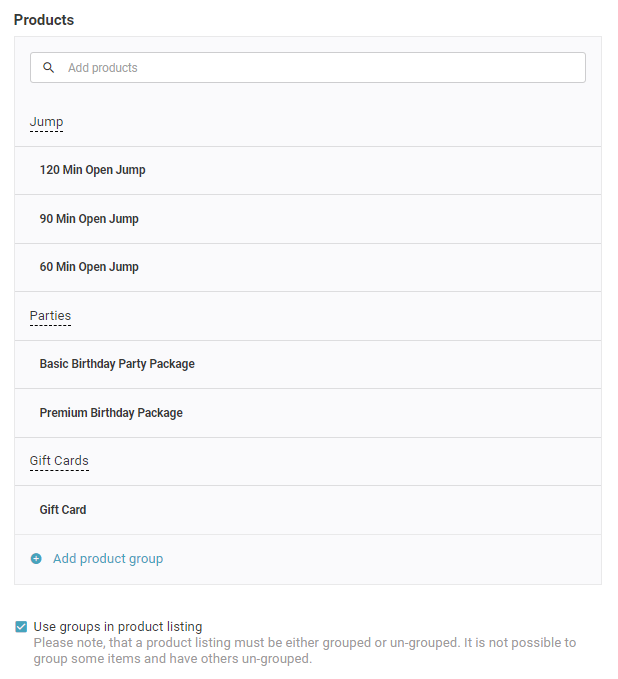This screenshot has height=679, width=618.
Task: Select the Gift Card product row
Action: point(63,510)
